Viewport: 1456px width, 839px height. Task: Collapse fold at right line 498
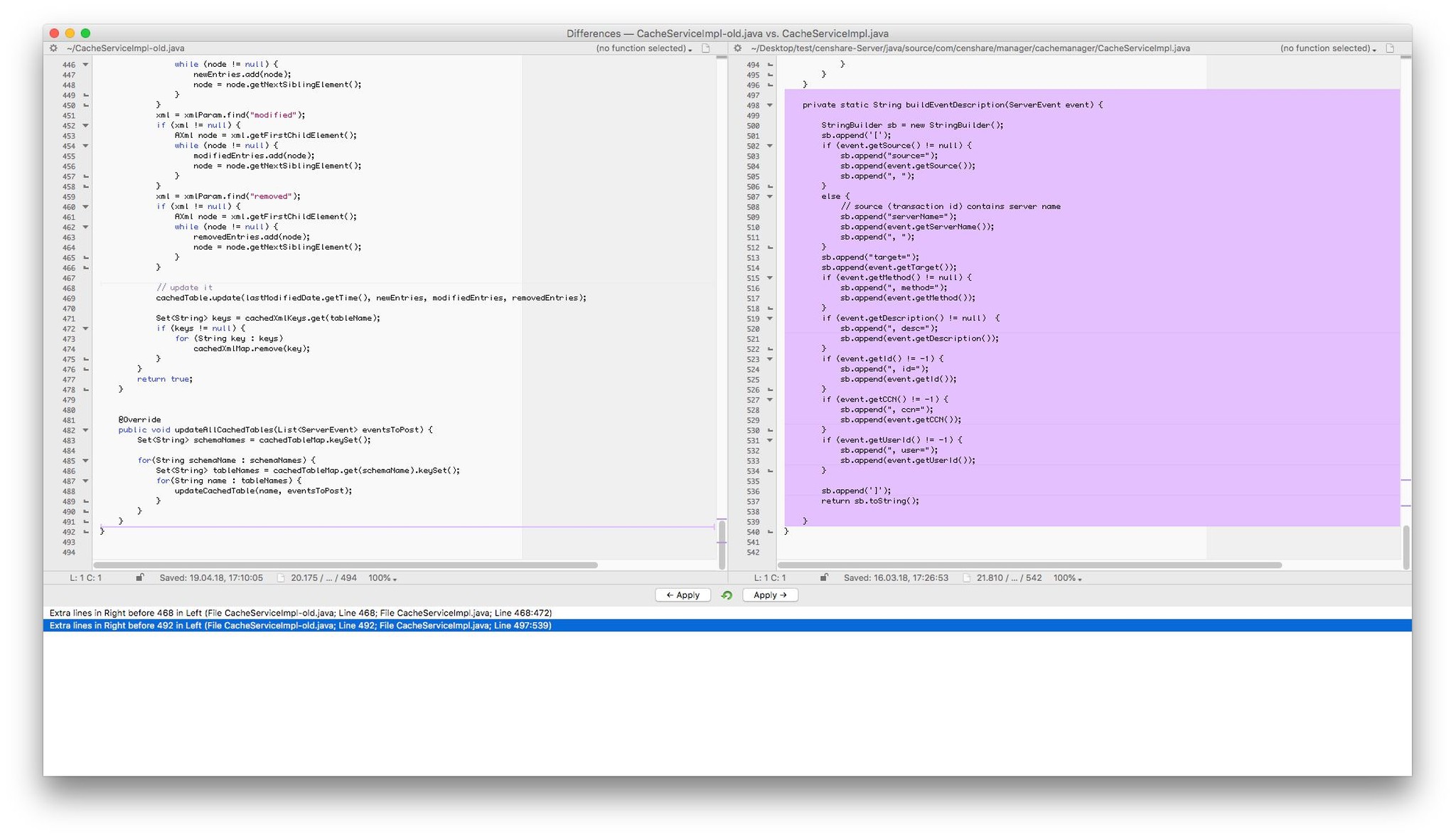[x=769, y=105]
